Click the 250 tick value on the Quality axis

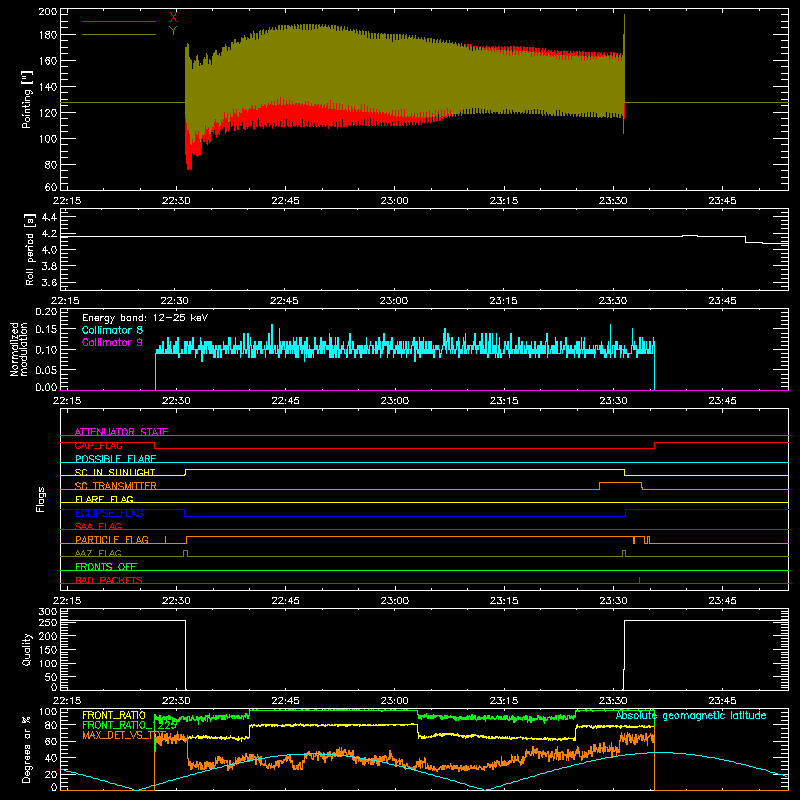(x=47, y=623)
